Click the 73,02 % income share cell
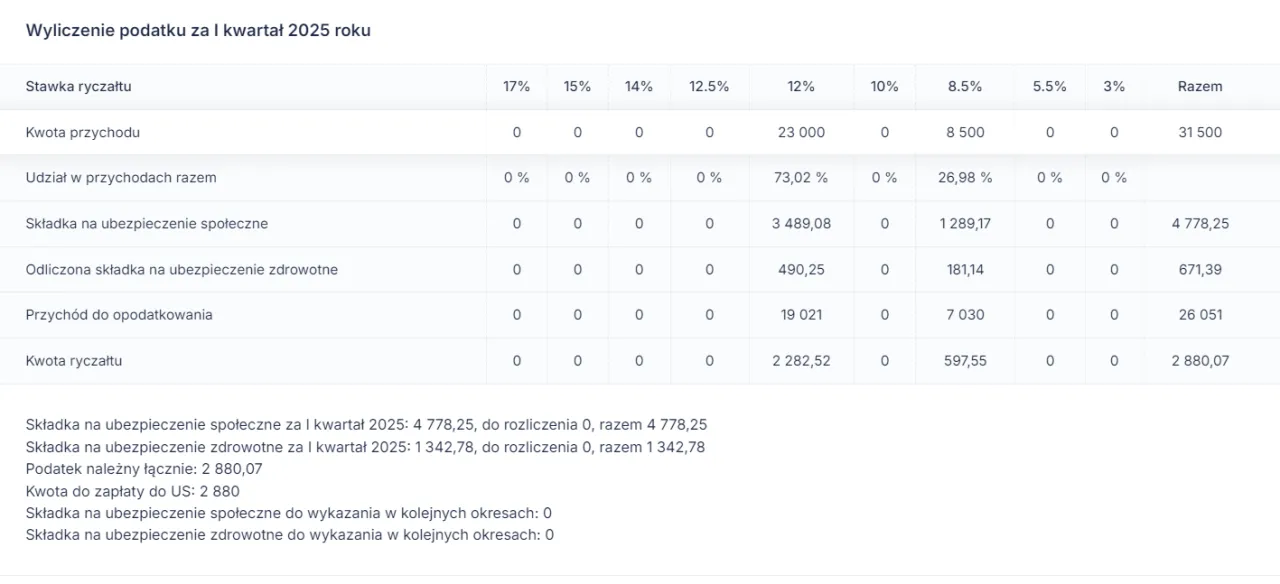1280x584 pixels. 800,177
